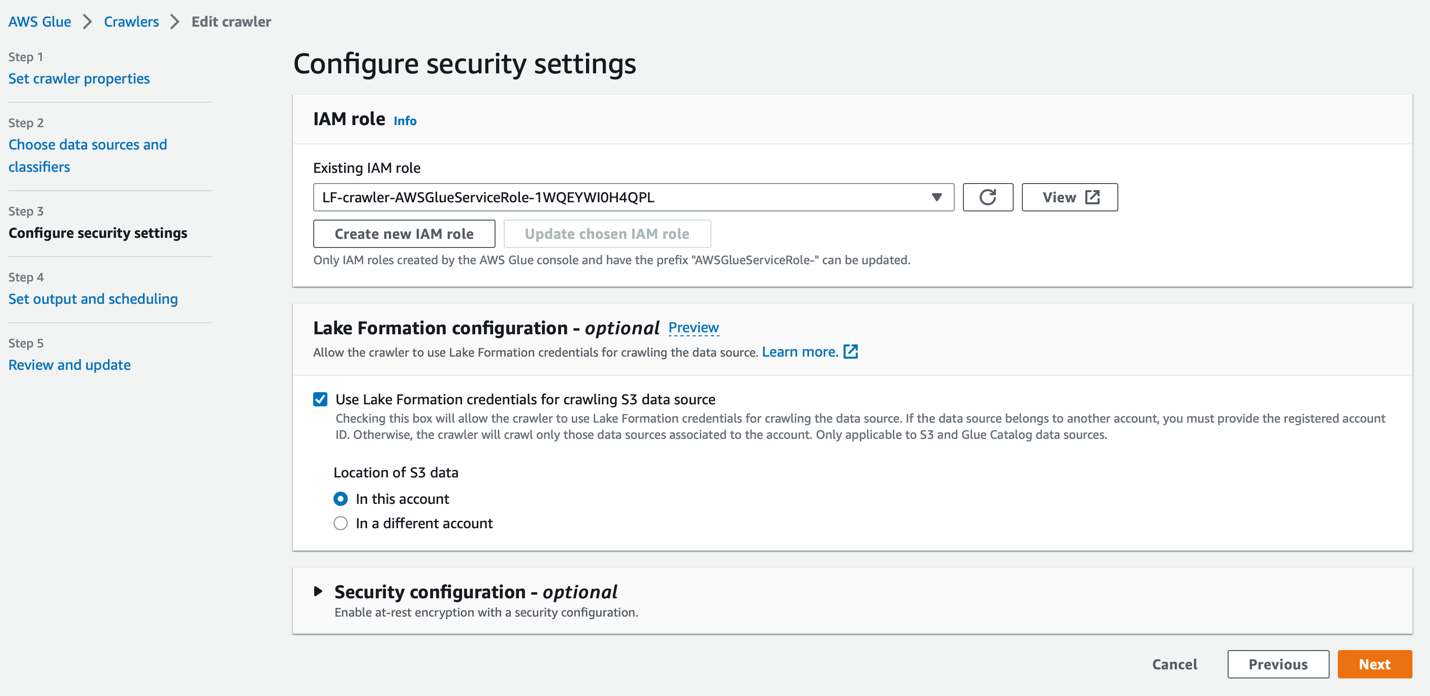Go to the Crawlers breadcrumb
Screen dimensions: 1430x696
pyautogui.click(x=131, y=22)
